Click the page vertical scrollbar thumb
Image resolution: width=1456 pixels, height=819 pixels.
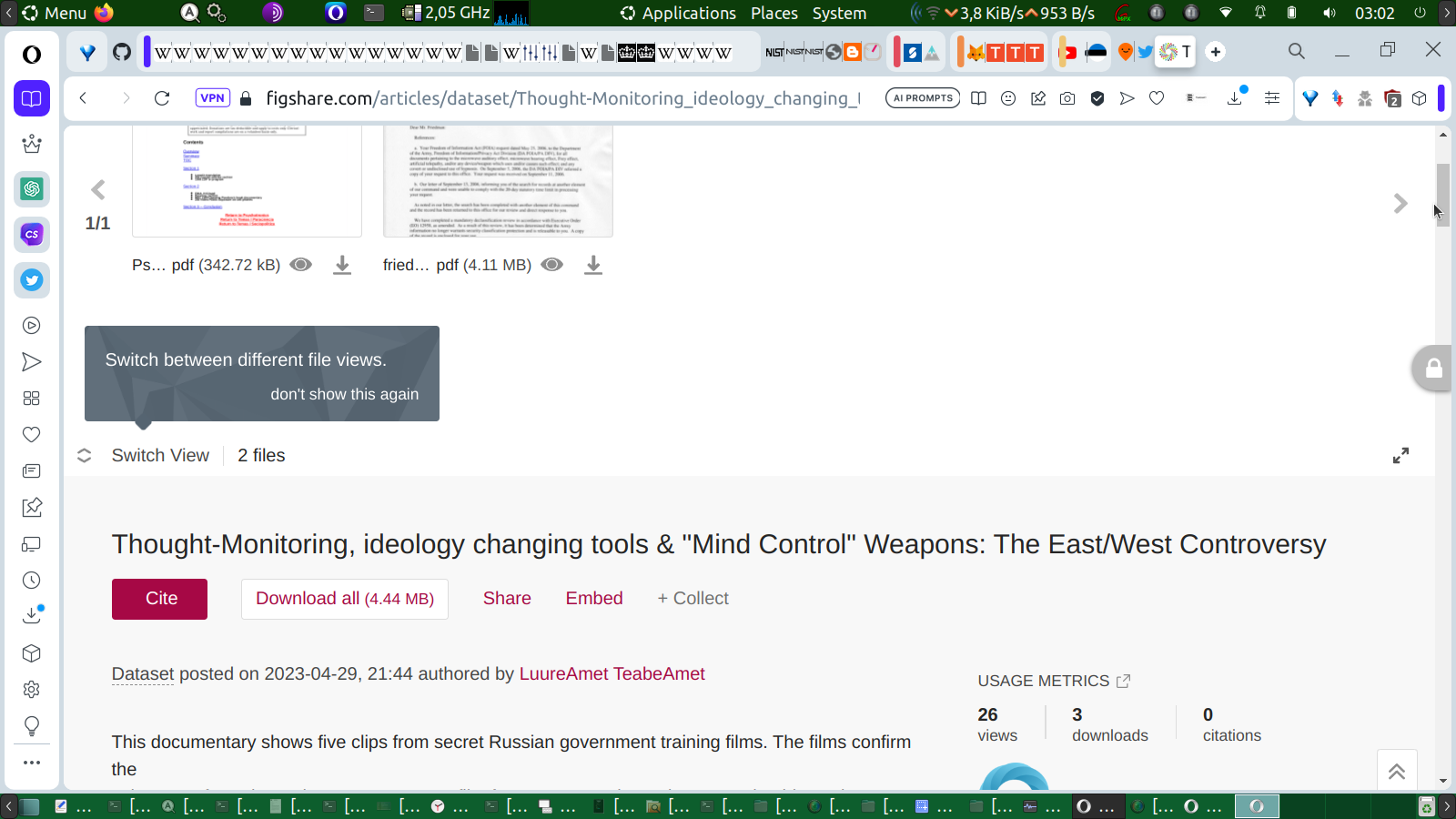[x=1443, y=195]
